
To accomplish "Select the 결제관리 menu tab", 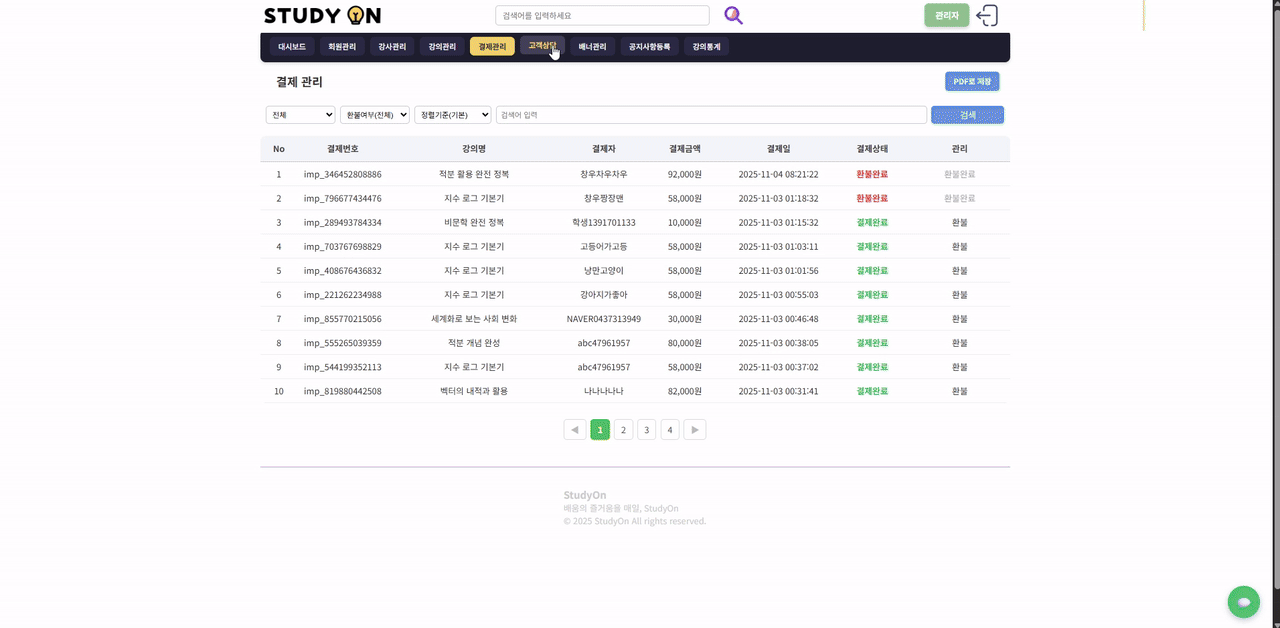I will 492,47.
